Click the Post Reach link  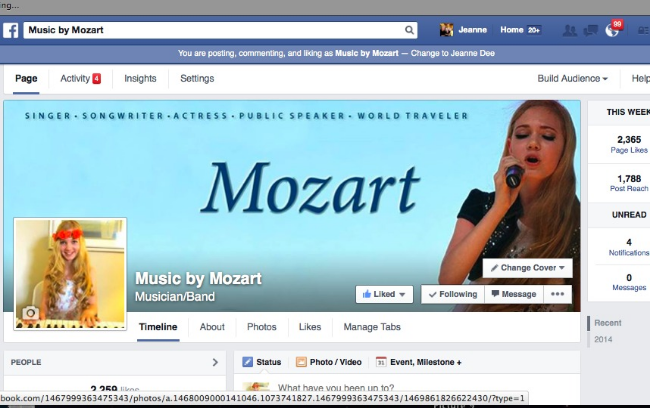[629, 189]
